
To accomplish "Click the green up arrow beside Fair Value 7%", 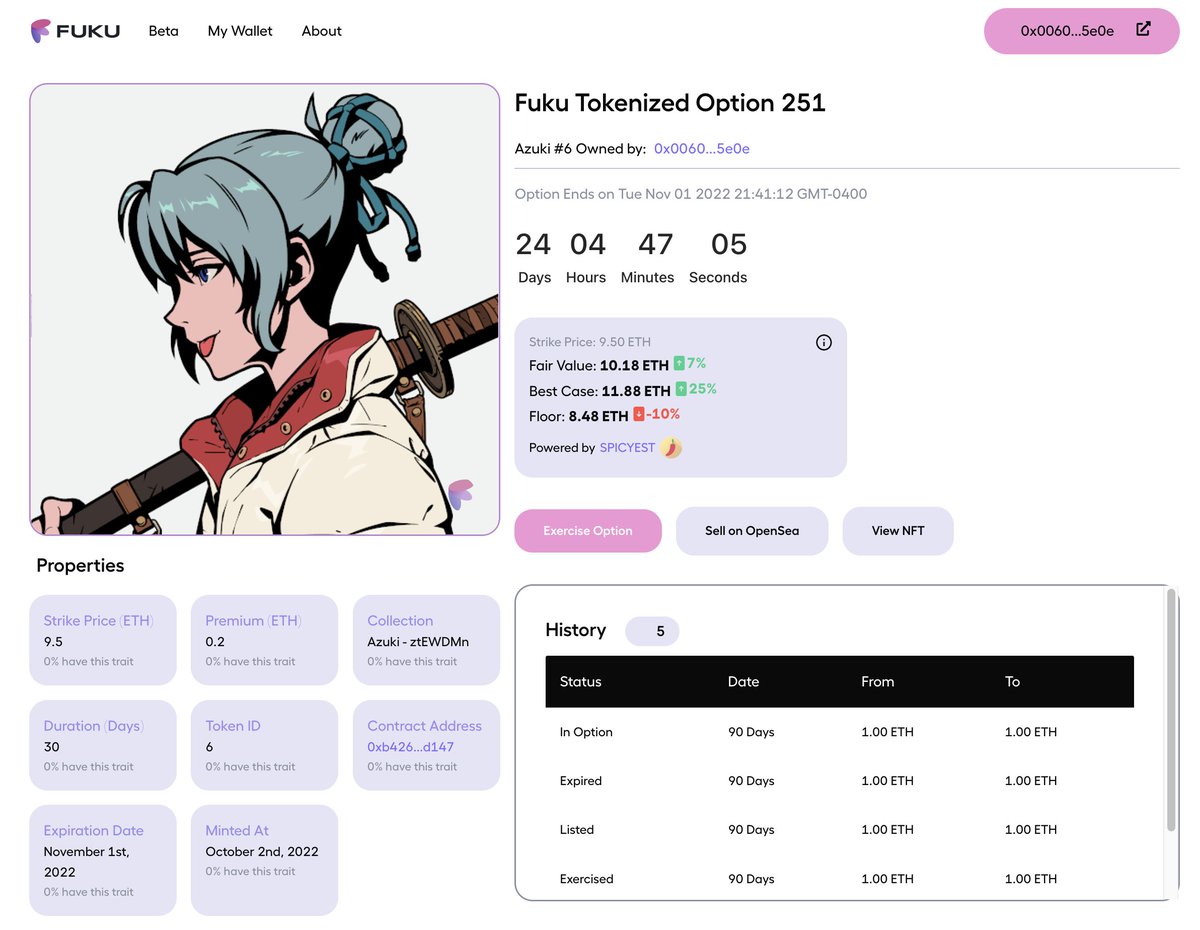I will [679, 363].
